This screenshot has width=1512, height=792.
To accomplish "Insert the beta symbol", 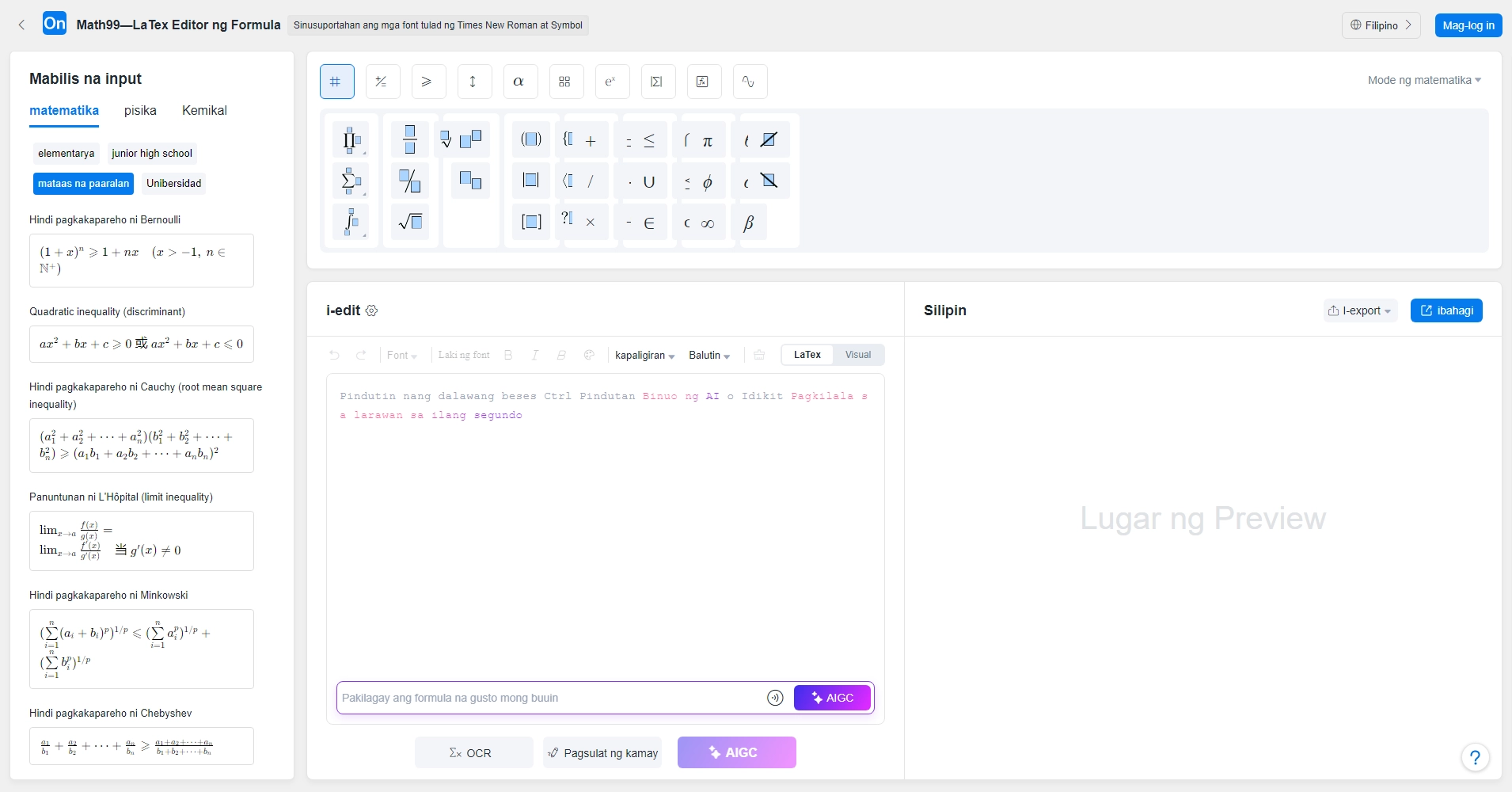I will [748, 223].
